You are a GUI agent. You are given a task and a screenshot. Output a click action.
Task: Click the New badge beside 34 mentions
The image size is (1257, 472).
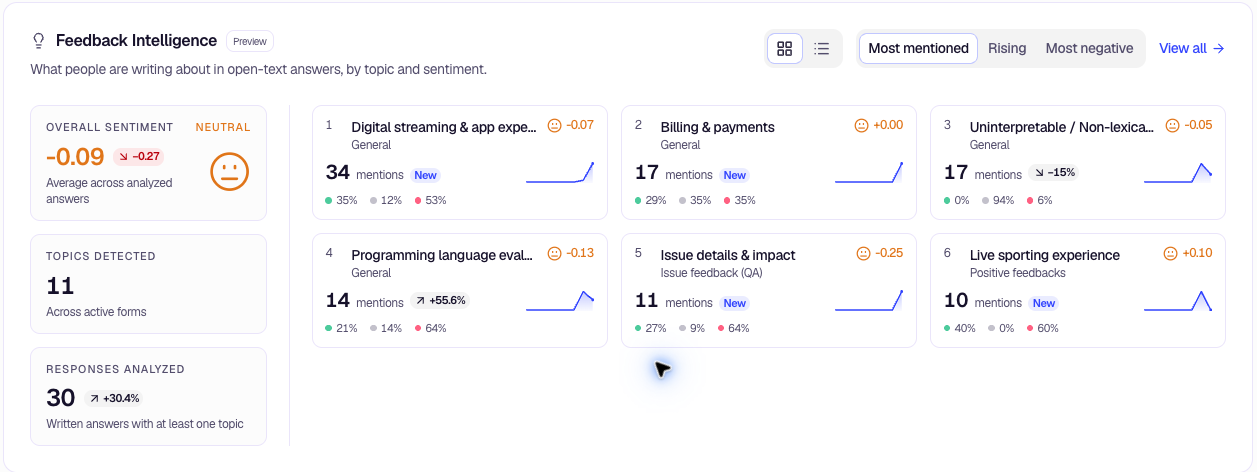coord(426,175)
